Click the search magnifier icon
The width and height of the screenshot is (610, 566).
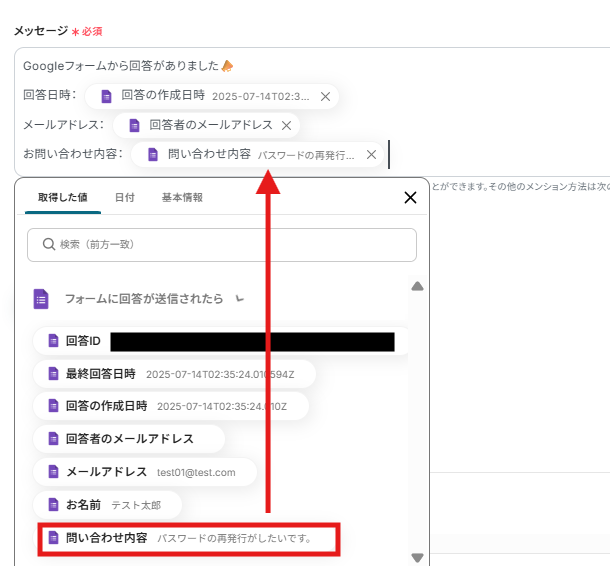click(x=47, y=244)
